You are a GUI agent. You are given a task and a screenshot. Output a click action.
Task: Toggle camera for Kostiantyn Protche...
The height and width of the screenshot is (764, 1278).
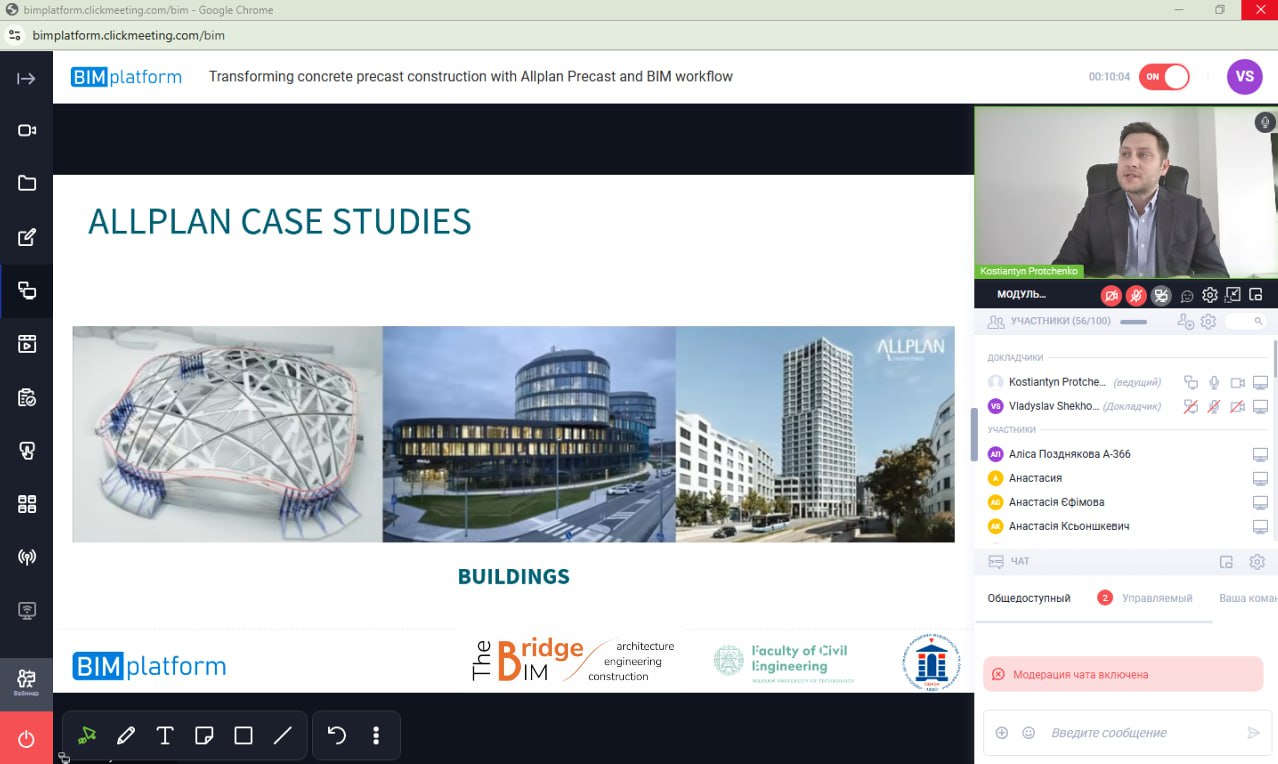[x=1237, y=382]
